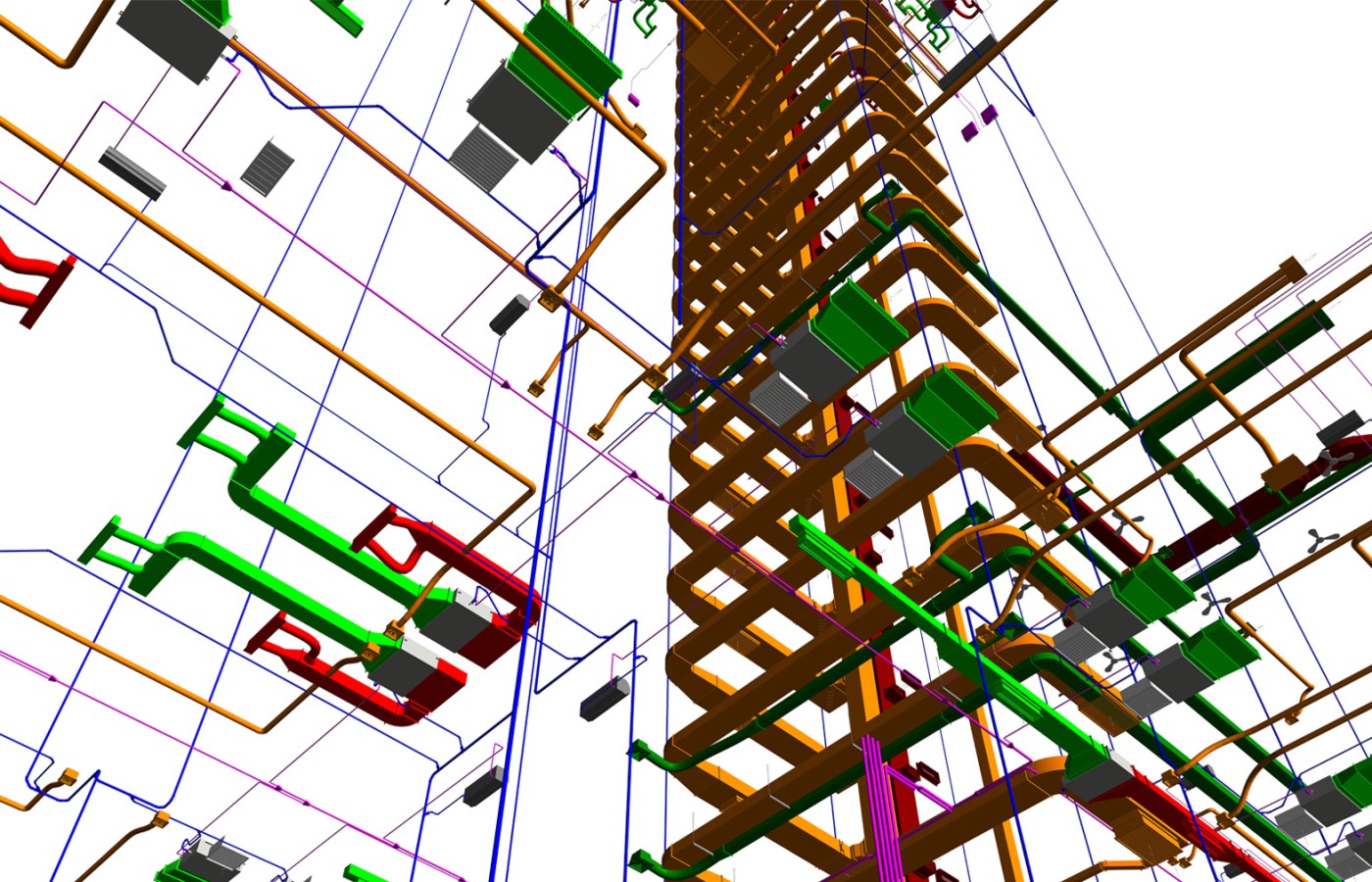Select the small orange fitting on the blue pipe loop
Viewport: 1372px width, 882px height.
coord(67,778)
